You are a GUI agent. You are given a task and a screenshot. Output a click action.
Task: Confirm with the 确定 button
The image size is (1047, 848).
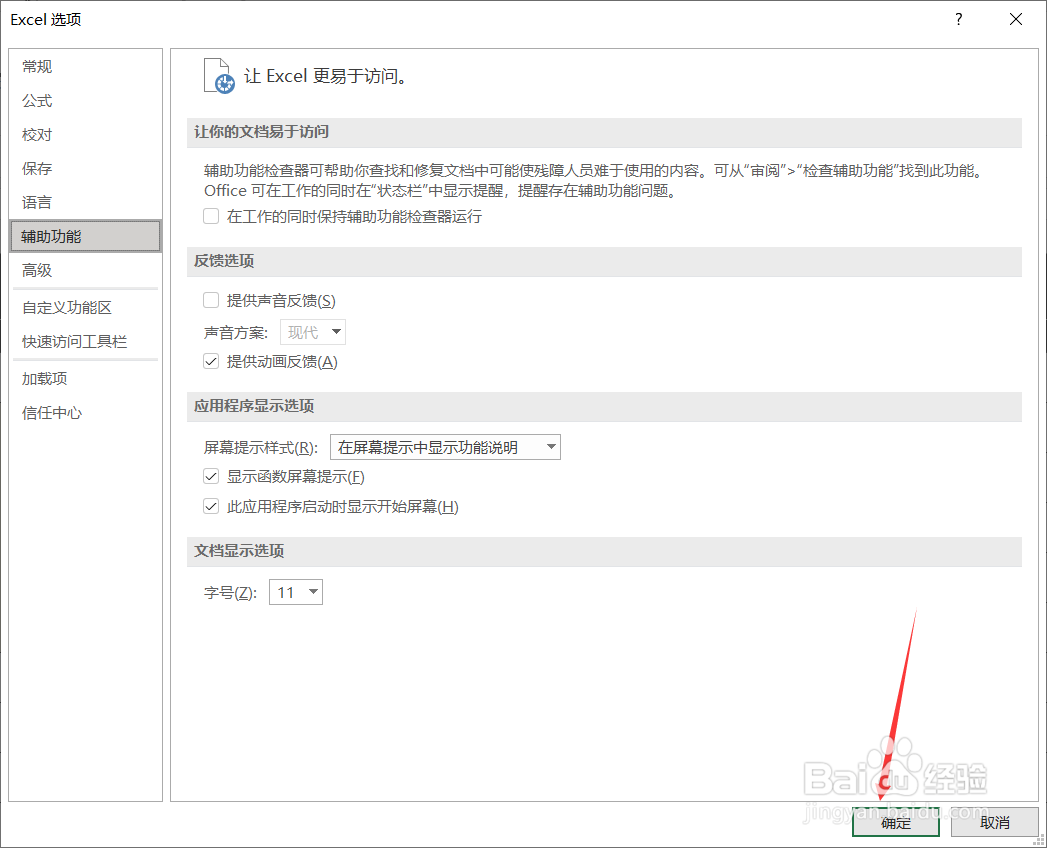click(895, 823)
